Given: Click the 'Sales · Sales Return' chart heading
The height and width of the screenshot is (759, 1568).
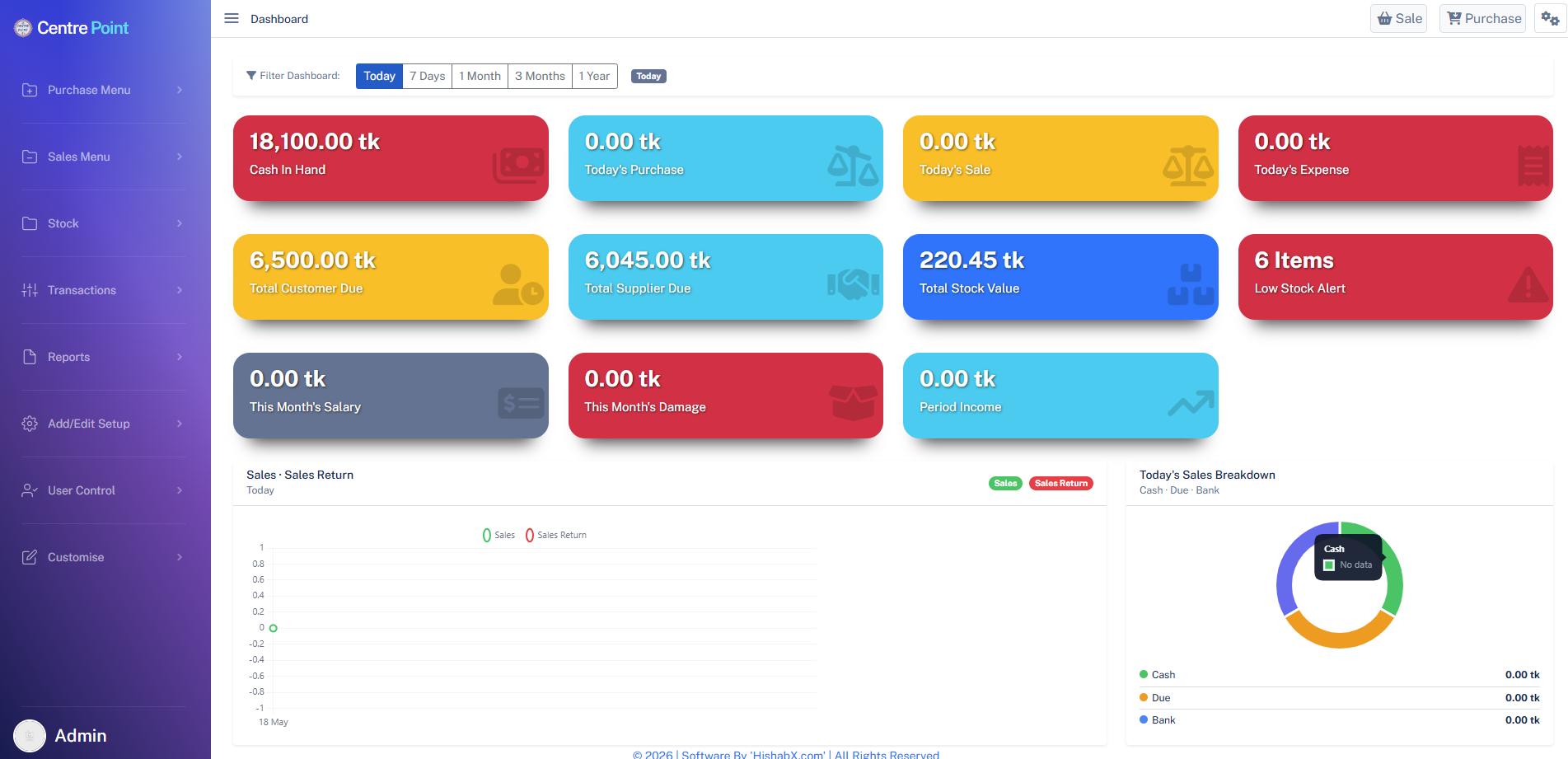Looking at the screenshot, I should point(300,475).
